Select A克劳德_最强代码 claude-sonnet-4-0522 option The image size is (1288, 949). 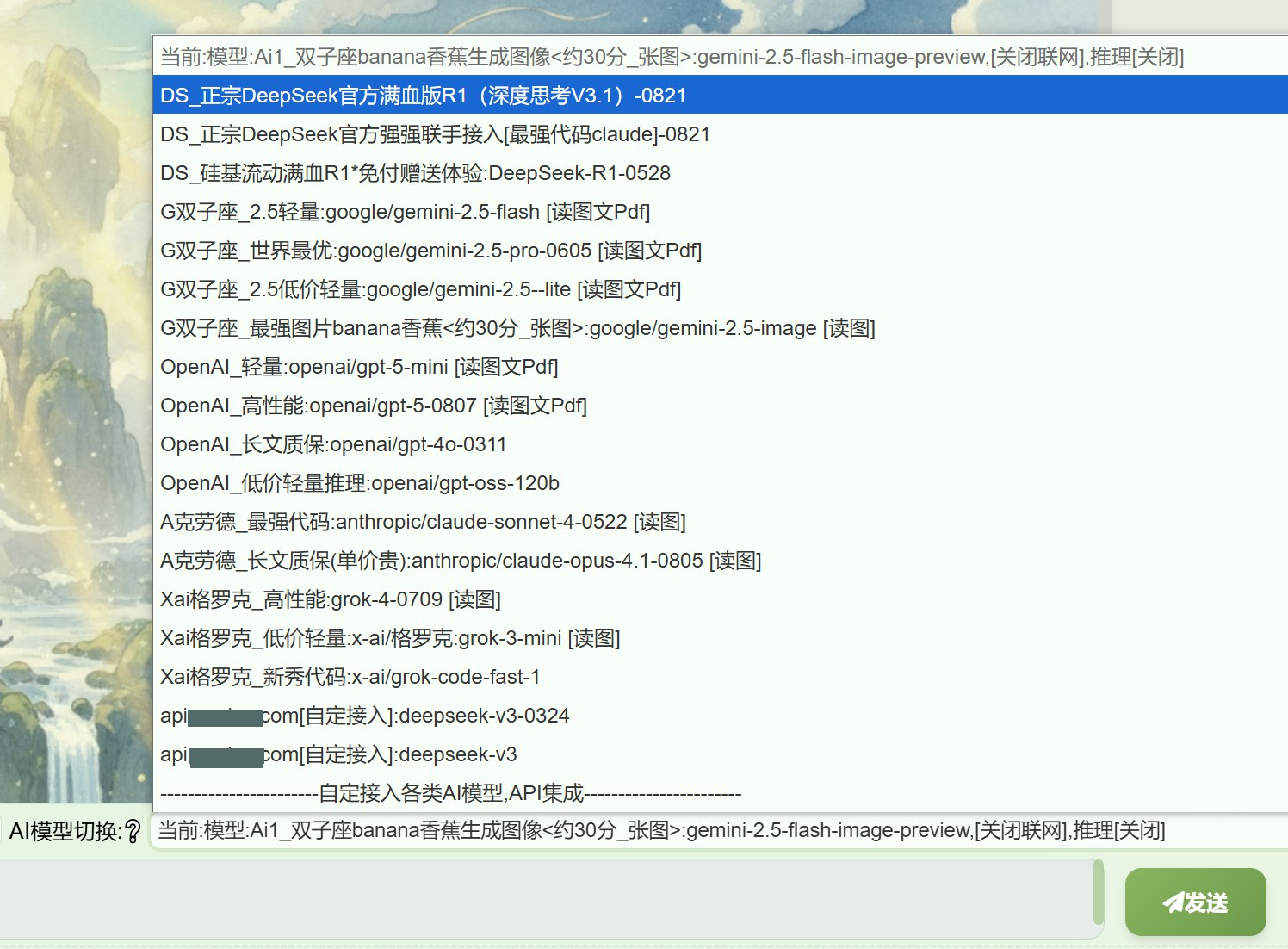(x=721, y=521)
